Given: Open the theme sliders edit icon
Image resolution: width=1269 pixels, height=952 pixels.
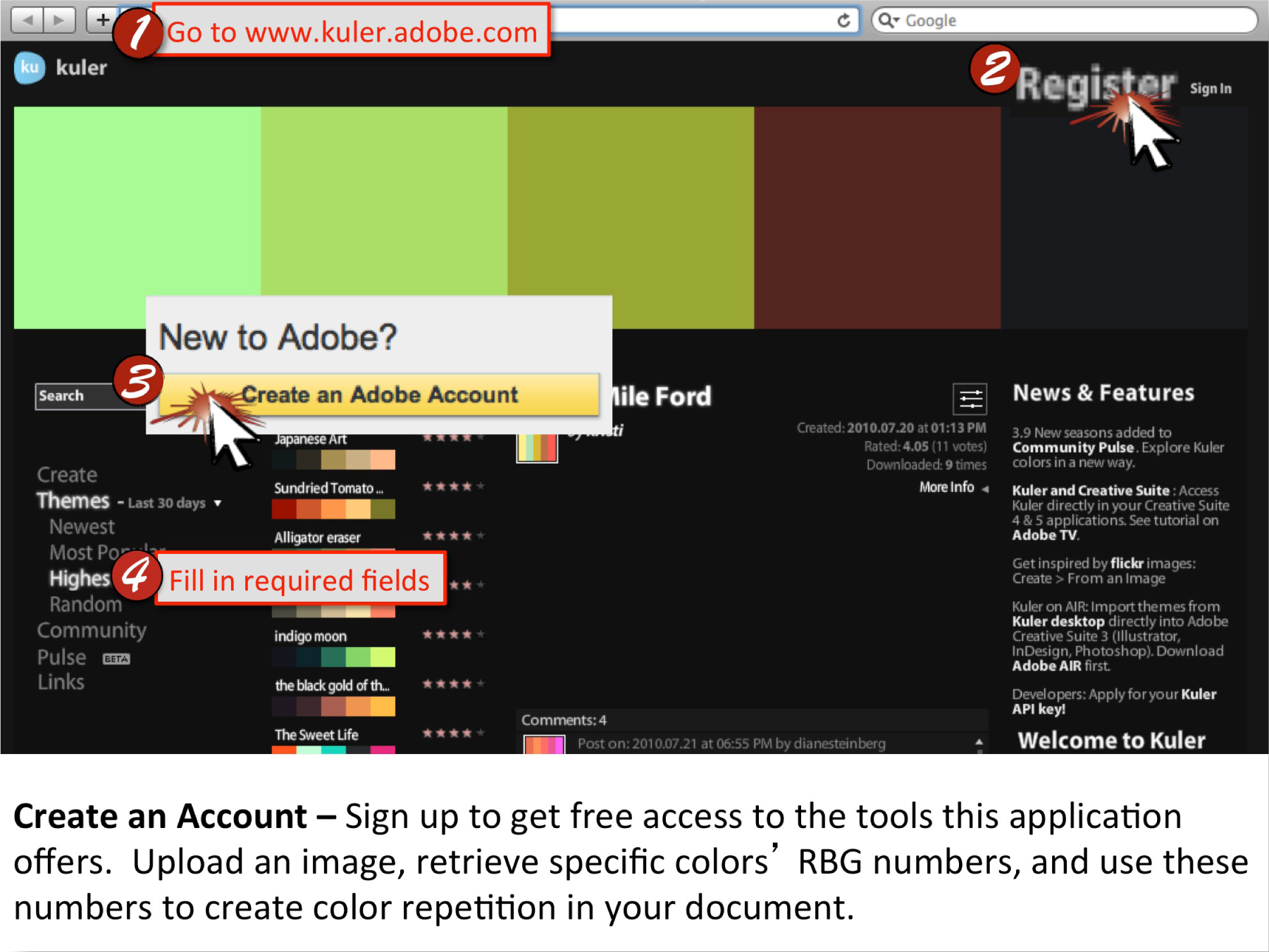Looking at the screenshot, I should pyautogui.click(x=970, y=400).
